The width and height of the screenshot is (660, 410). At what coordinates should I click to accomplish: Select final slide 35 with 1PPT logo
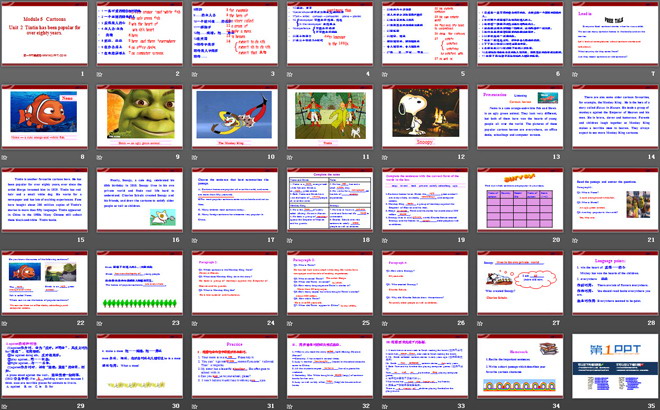coord(615,366)
